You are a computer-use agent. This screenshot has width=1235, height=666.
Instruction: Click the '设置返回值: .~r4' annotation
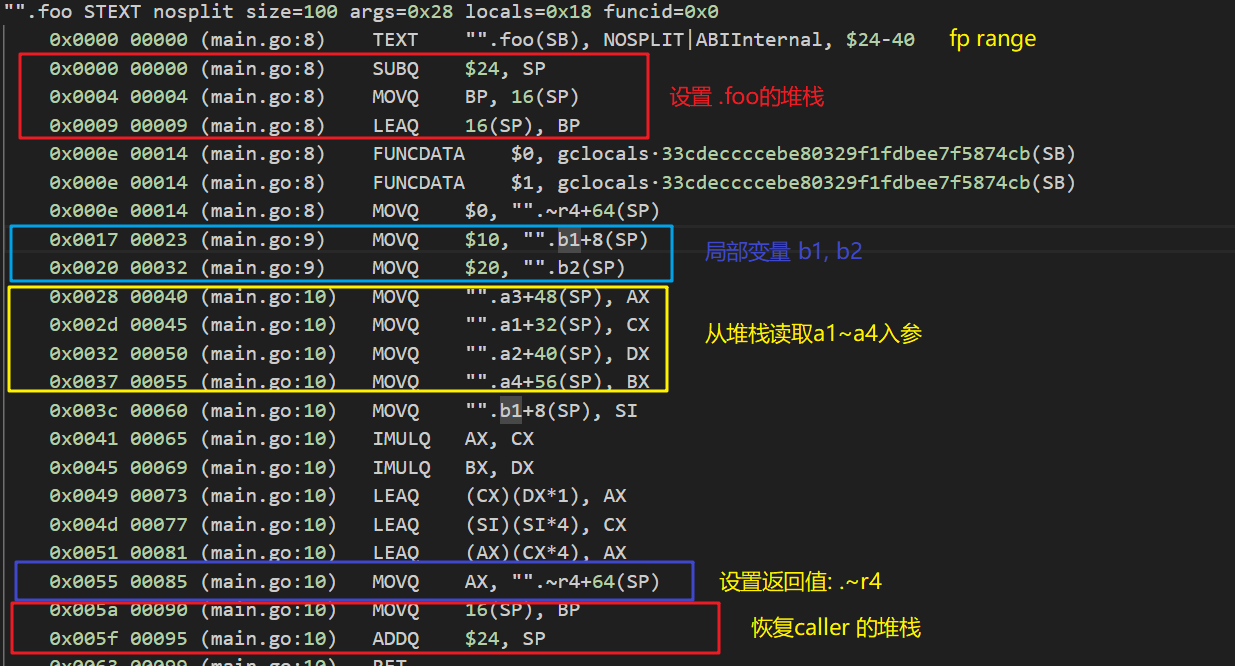800,582
